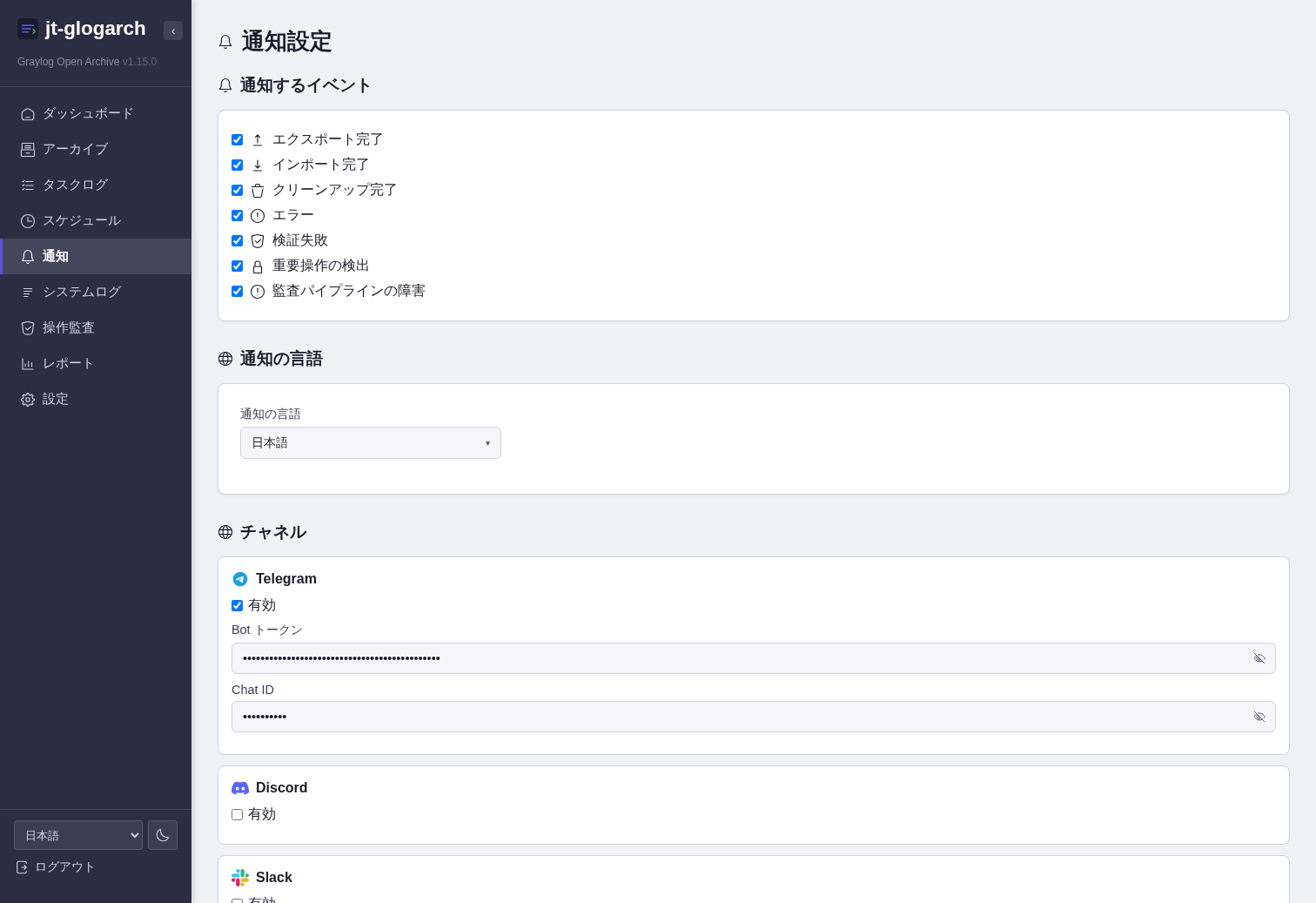Screen dimensions: 1316x903
Task: Click the Telegram logo icon
Action: tap(240, 579)
